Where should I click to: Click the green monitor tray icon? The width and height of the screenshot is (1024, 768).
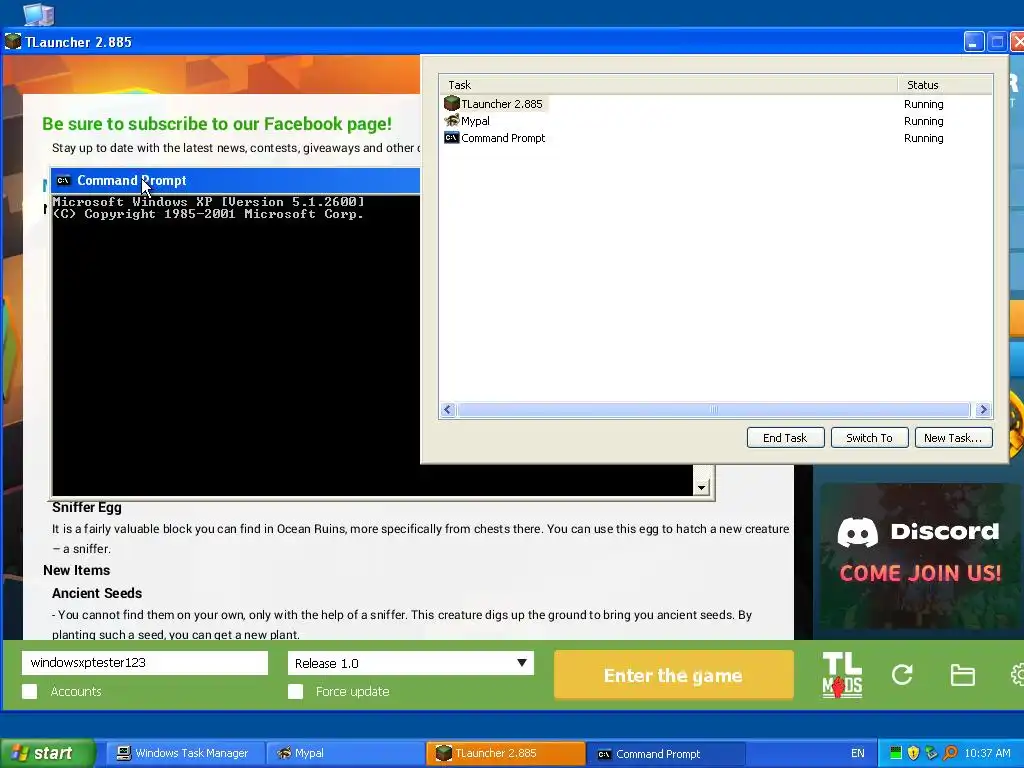tap(895, 753)
